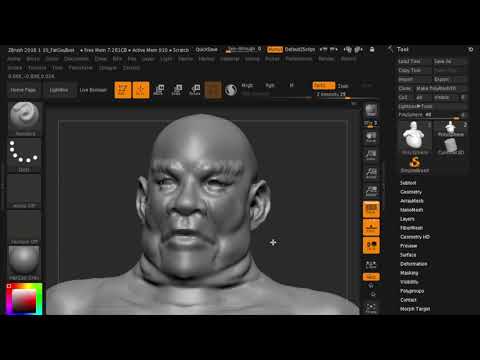Viewport: 480px width, 360px height.
Task: Expand the Subtool sub-palette
Action: (408, 183)
